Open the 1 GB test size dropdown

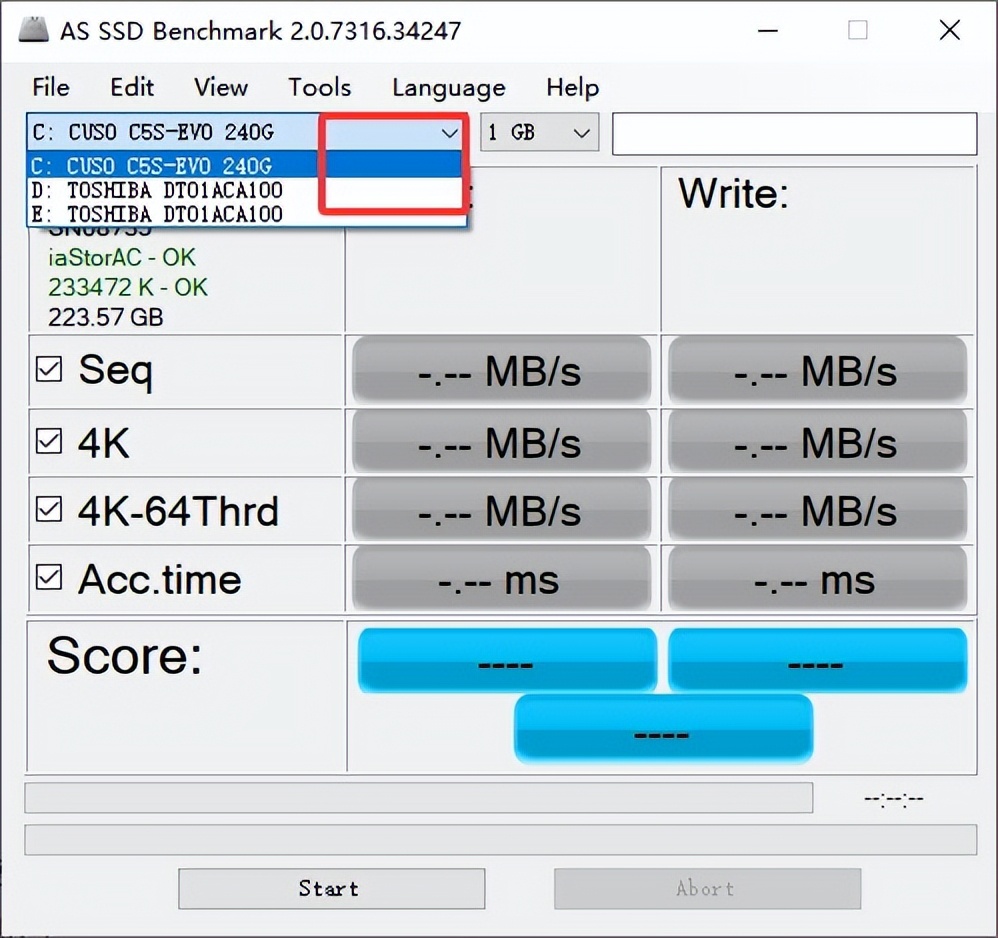point(580,132)
